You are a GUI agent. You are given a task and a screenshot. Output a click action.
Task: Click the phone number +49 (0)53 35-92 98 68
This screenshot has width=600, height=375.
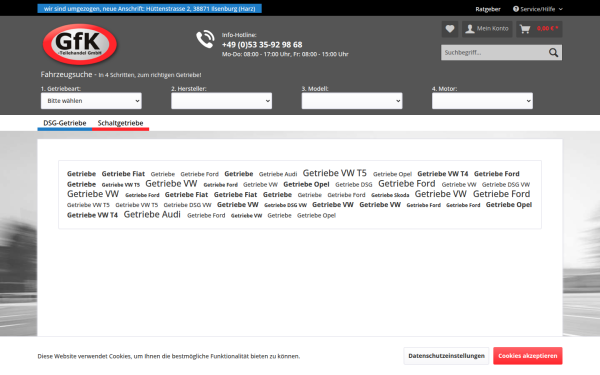(x=262, y=44)
